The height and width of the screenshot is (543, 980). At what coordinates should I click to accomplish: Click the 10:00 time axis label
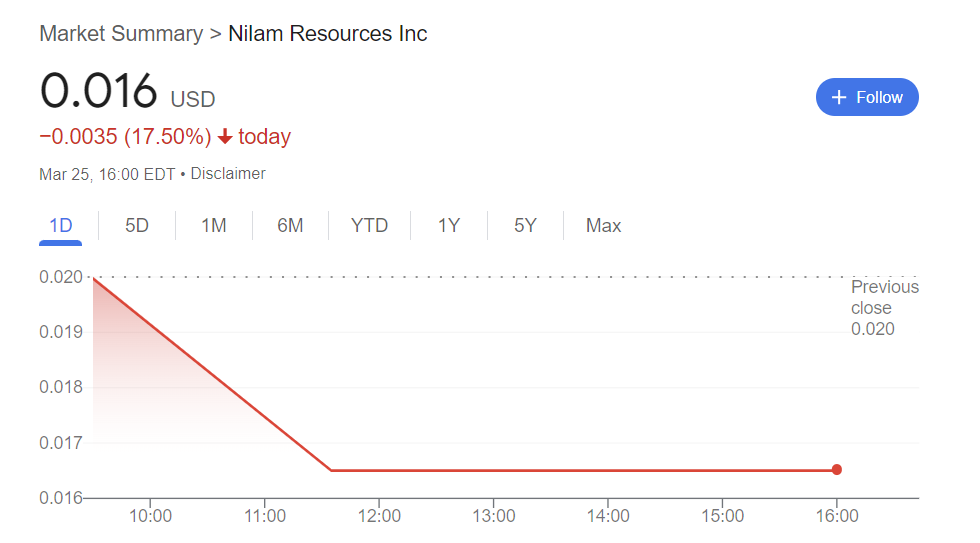tap(150, 516)
